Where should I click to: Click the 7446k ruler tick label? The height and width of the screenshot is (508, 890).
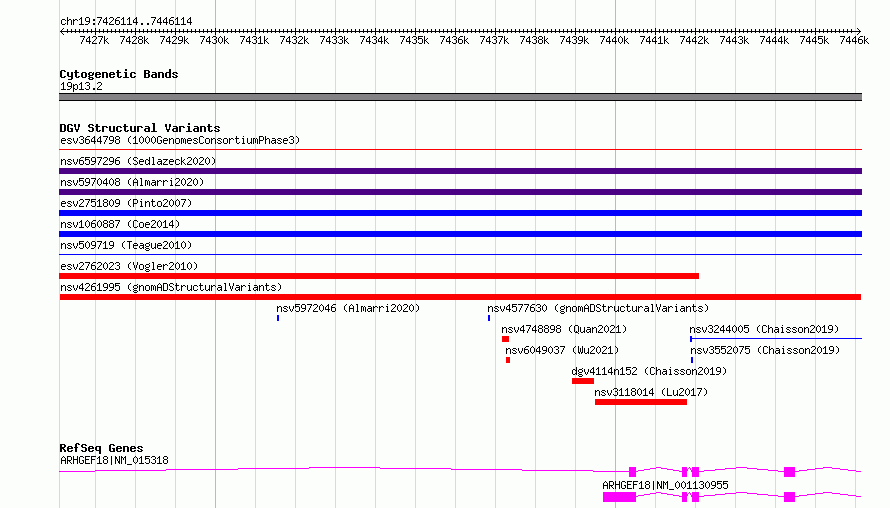(x=854, y=40)
